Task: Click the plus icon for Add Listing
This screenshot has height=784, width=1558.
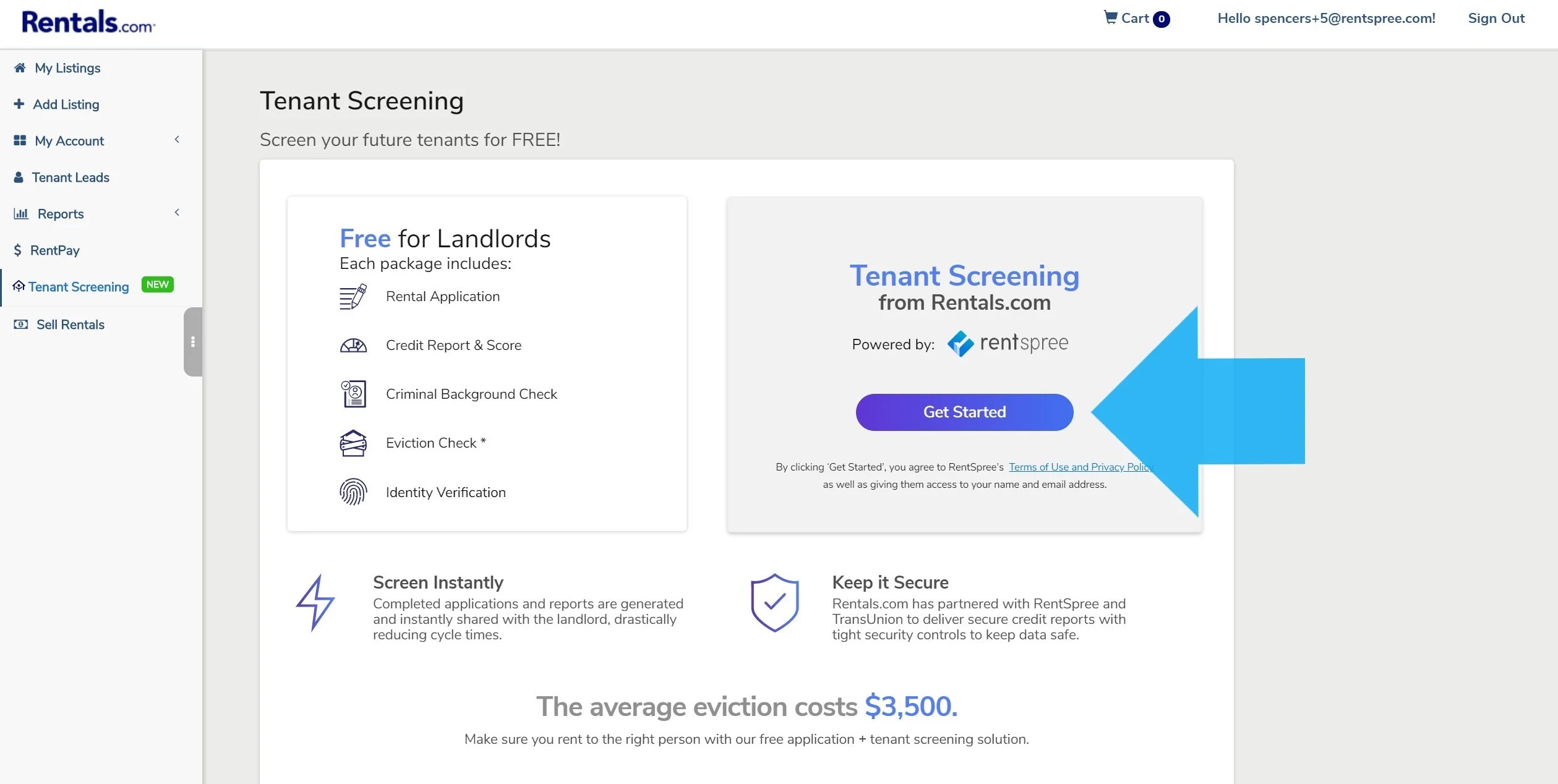Action: 19,104
